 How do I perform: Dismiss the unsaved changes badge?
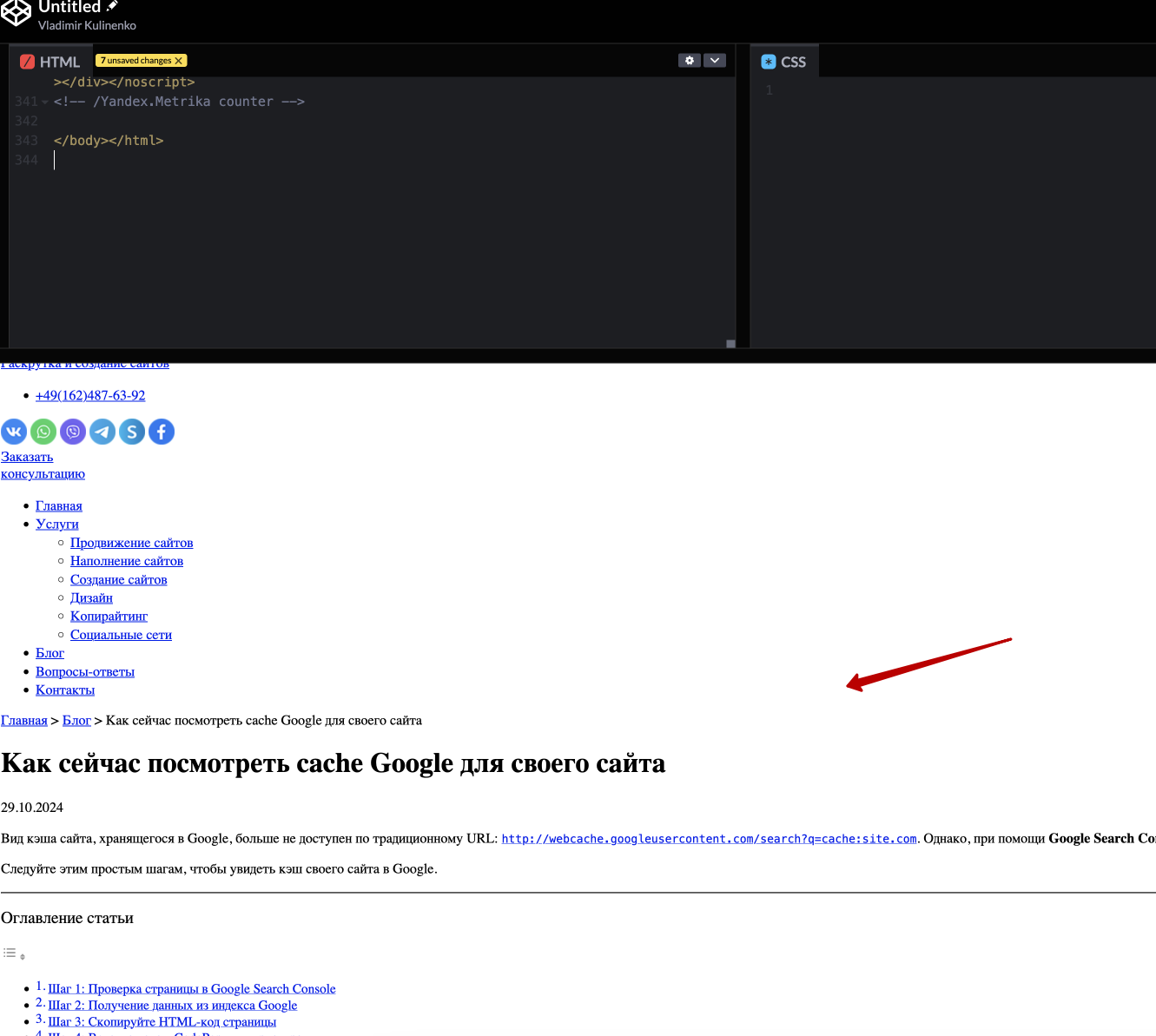click(x=179, y=61)
